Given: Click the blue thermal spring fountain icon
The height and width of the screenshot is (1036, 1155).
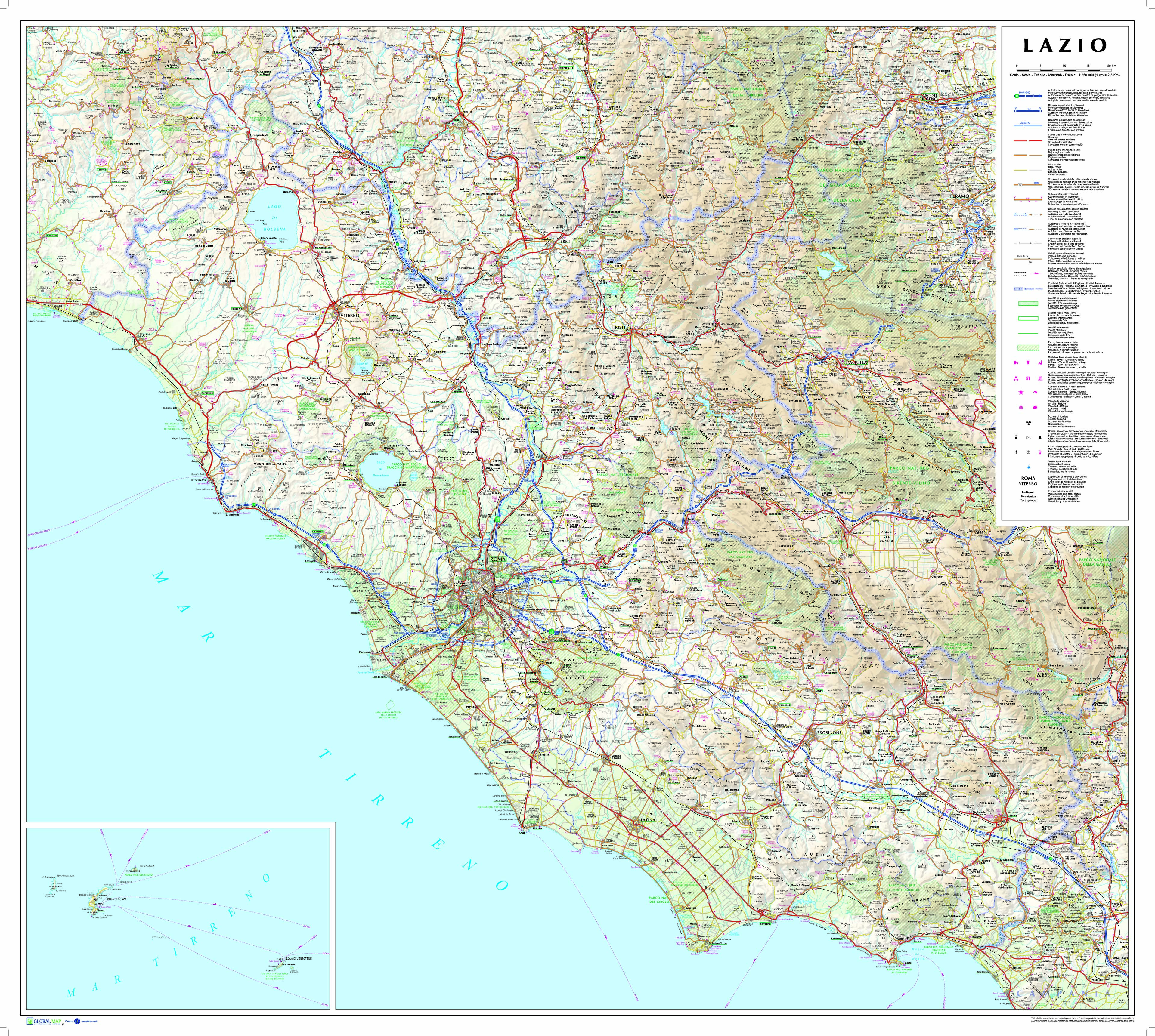Looking at the screenshot, I should coord(1029,467).
